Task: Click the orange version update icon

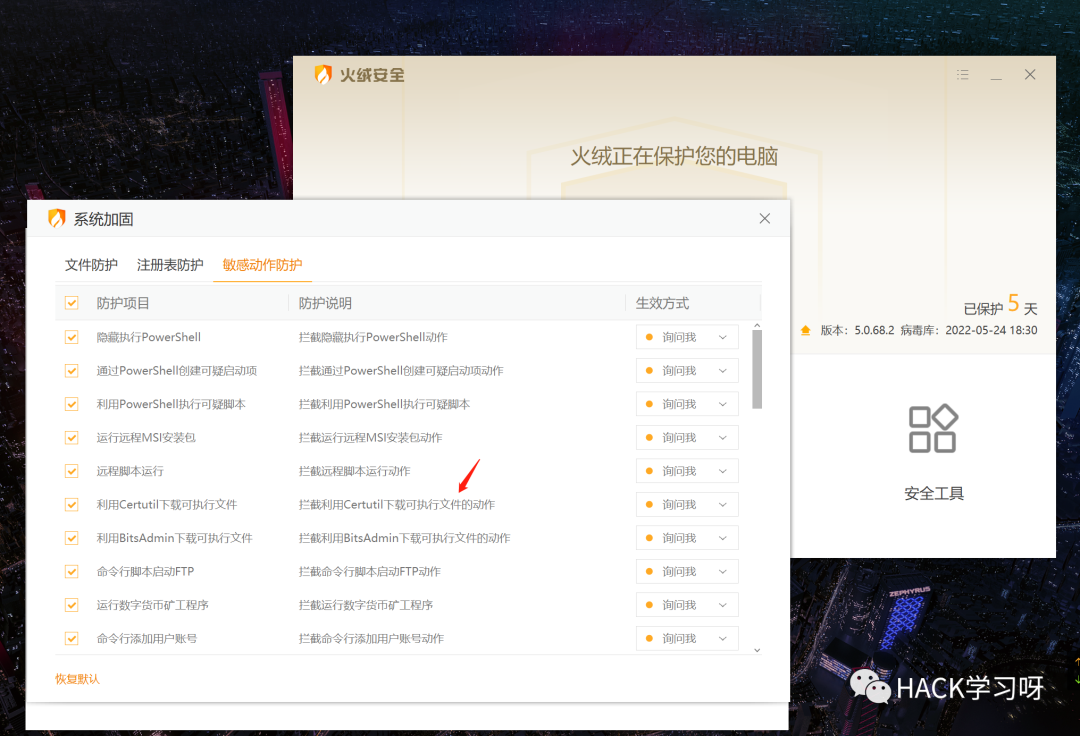Action: coord(806,330)
